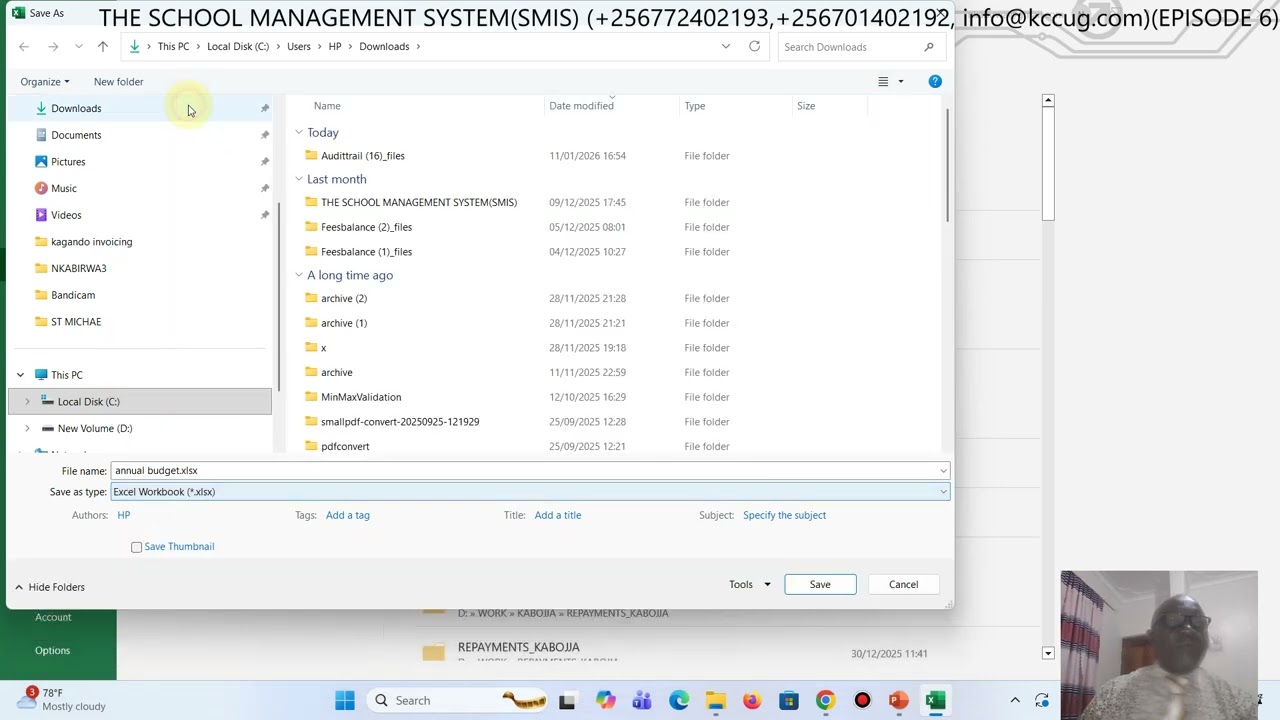The height and width of the screenshot is (720, 1280).
Task: Collapse the This PC tree node
Action: coord(20,375)
